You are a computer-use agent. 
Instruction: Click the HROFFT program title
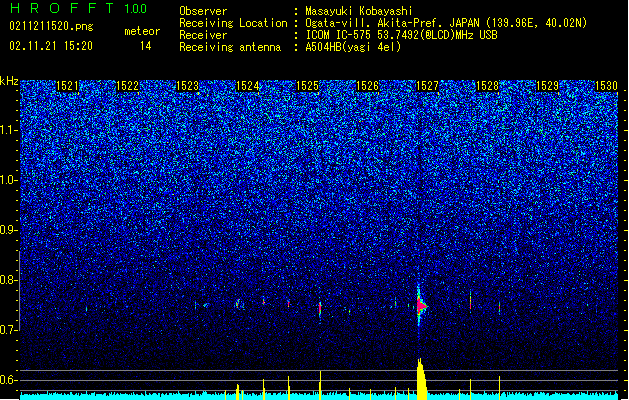tap(62, 8)
